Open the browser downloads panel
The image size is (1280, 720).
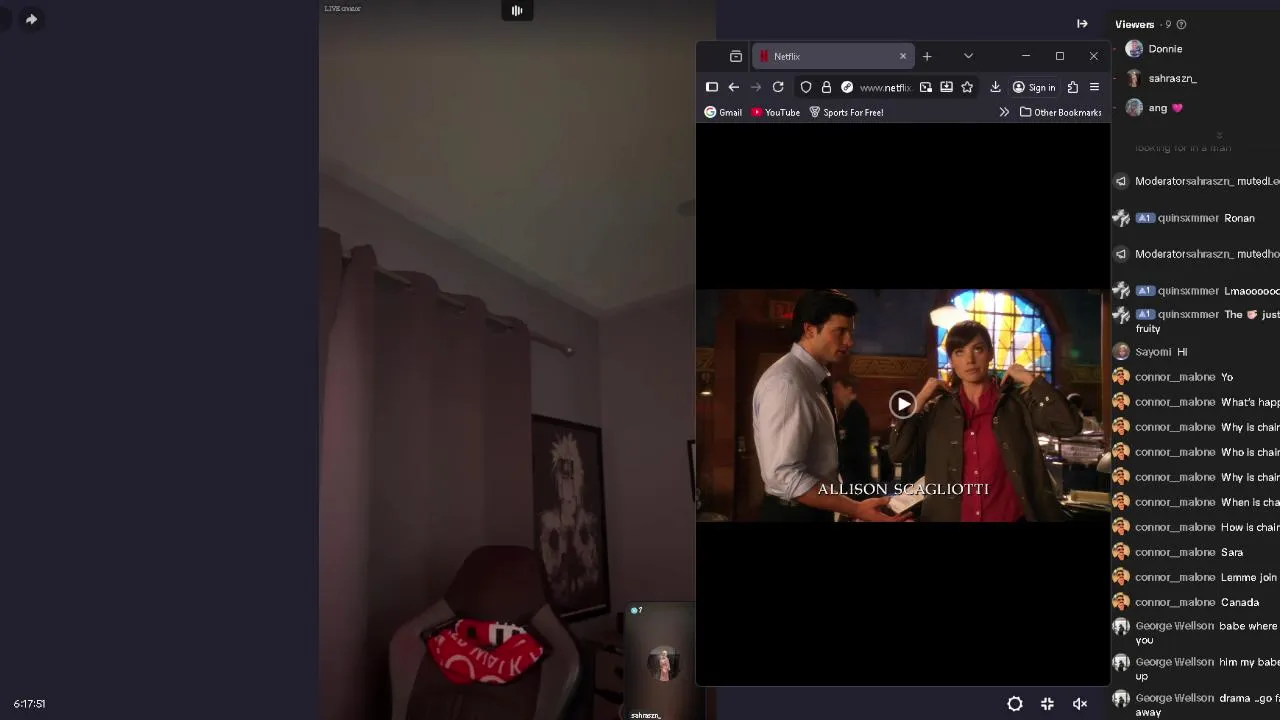coord(995,87)
